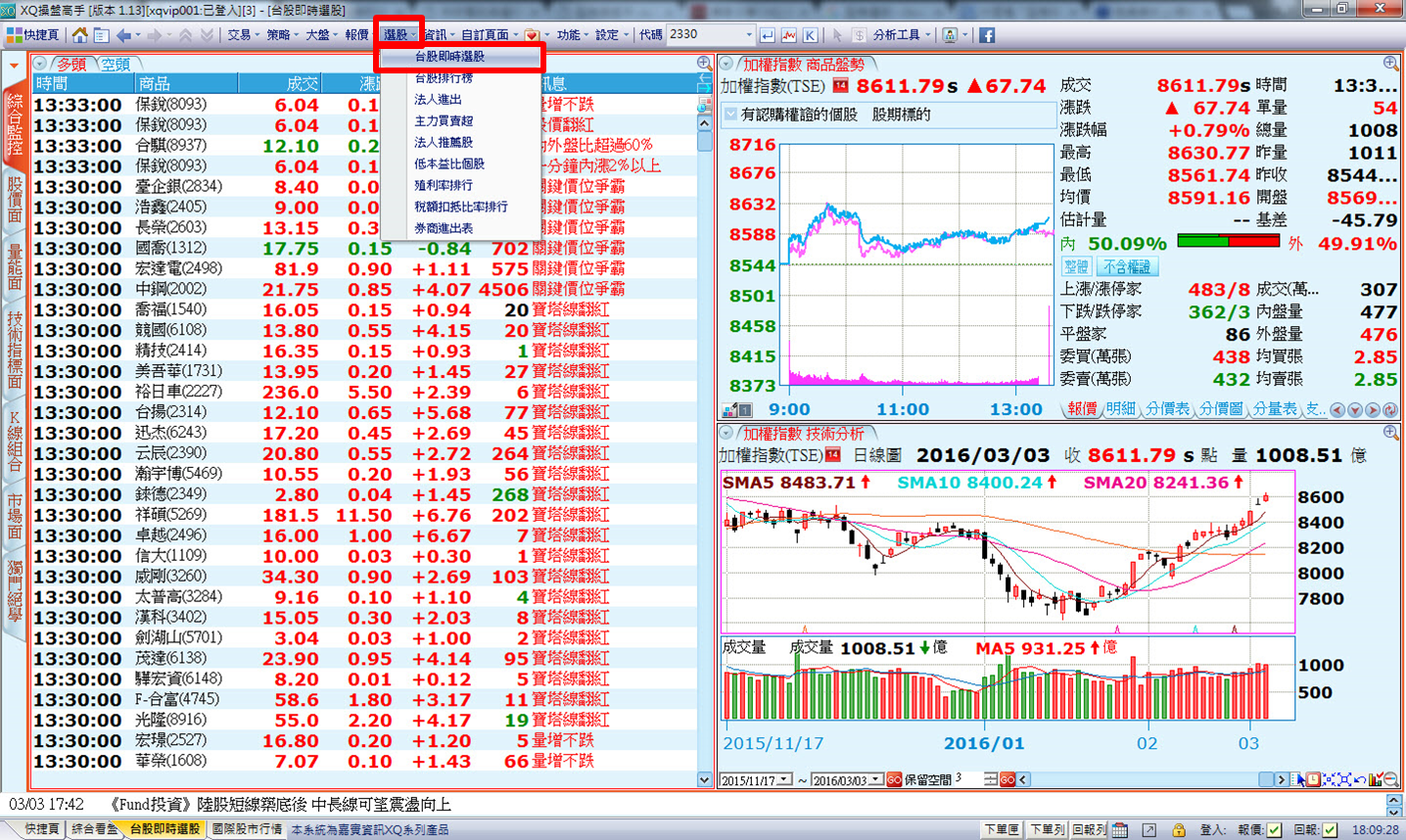The height and width of the screenshot is (840, 1406).
Task: Click the 下單匣 button in the status bar
Action: point(1001,829)
